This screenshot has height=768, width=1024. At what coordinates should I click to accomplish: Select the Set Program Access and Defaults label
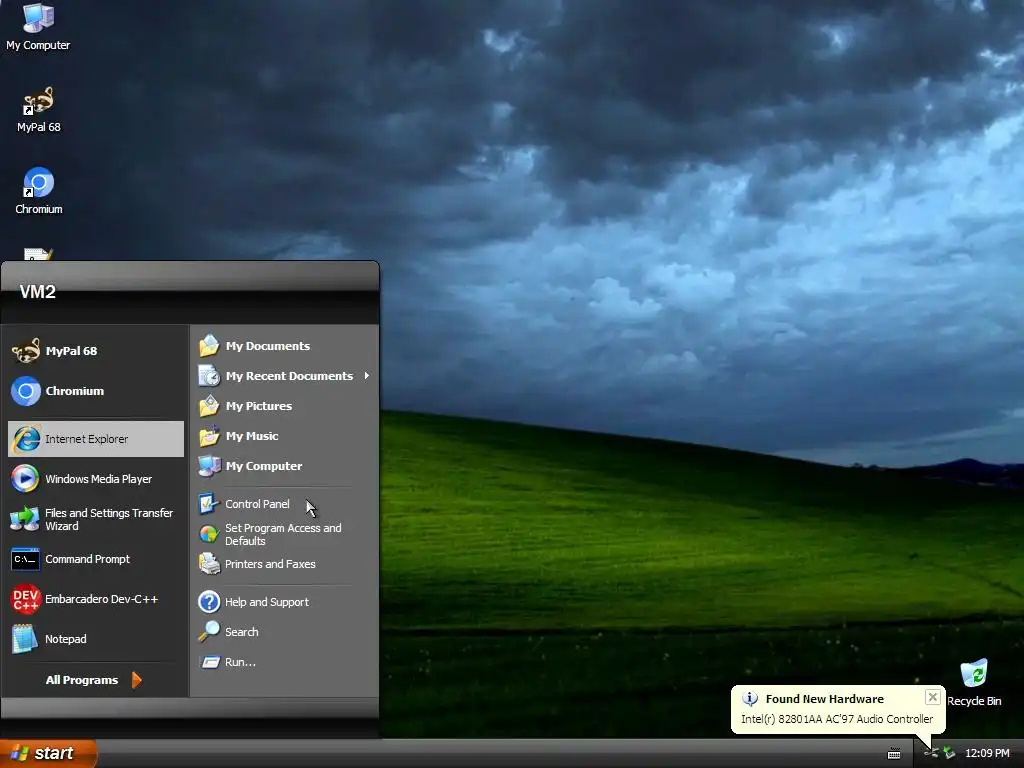pos(283,534)
